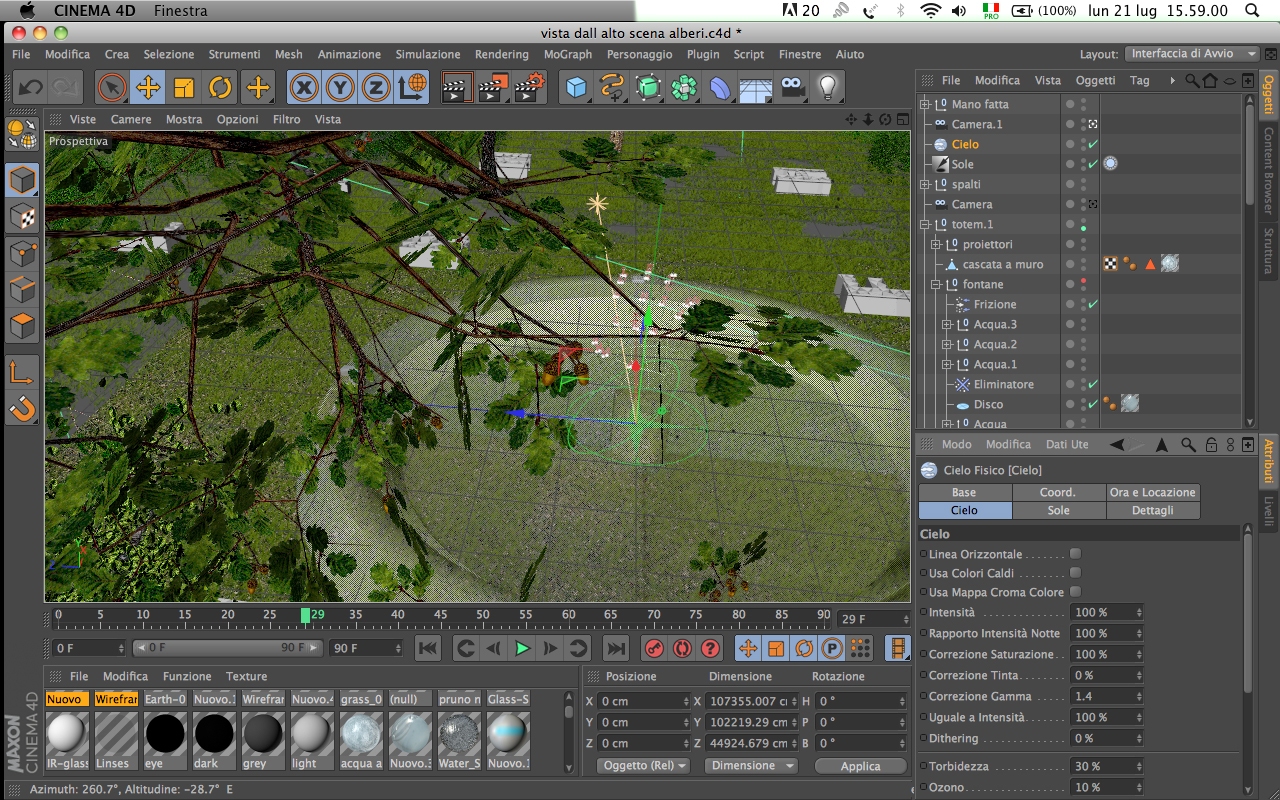Click the Record Active Objects keyframe button

tap(654, 648)
